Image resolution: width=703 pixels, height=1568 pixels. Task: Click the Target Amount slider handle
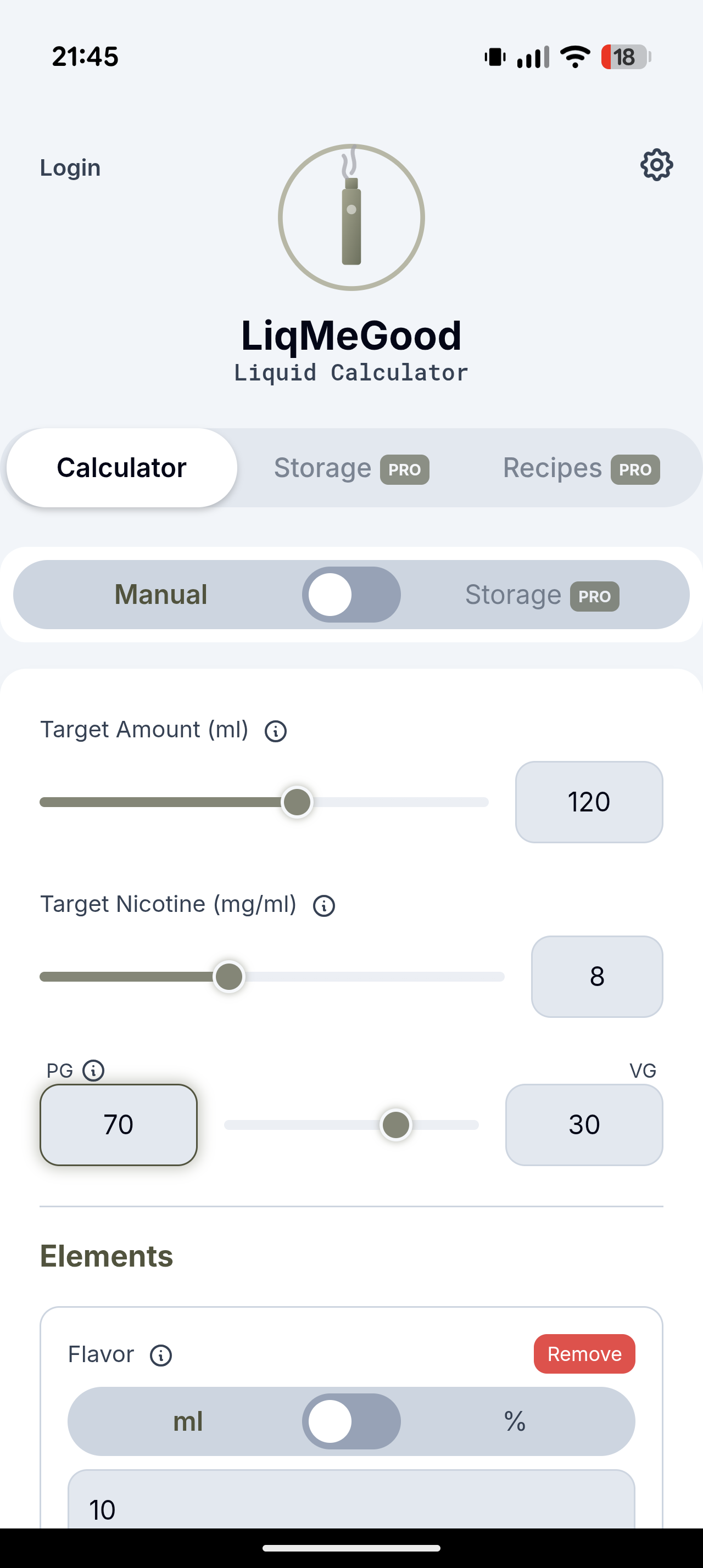tap(297, 802)
